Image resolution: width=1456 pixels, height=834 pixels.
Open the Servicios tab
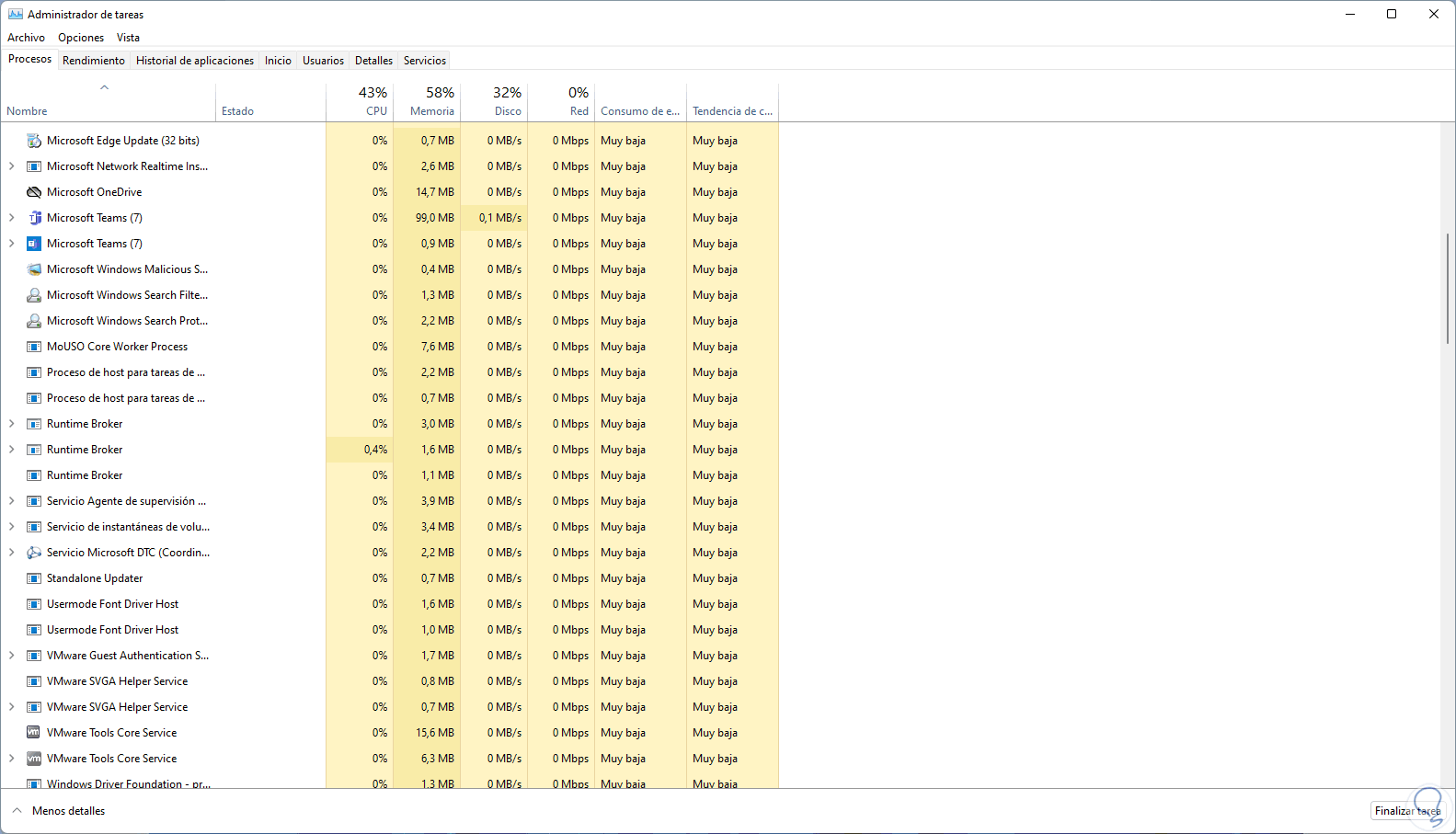[425, 61]
